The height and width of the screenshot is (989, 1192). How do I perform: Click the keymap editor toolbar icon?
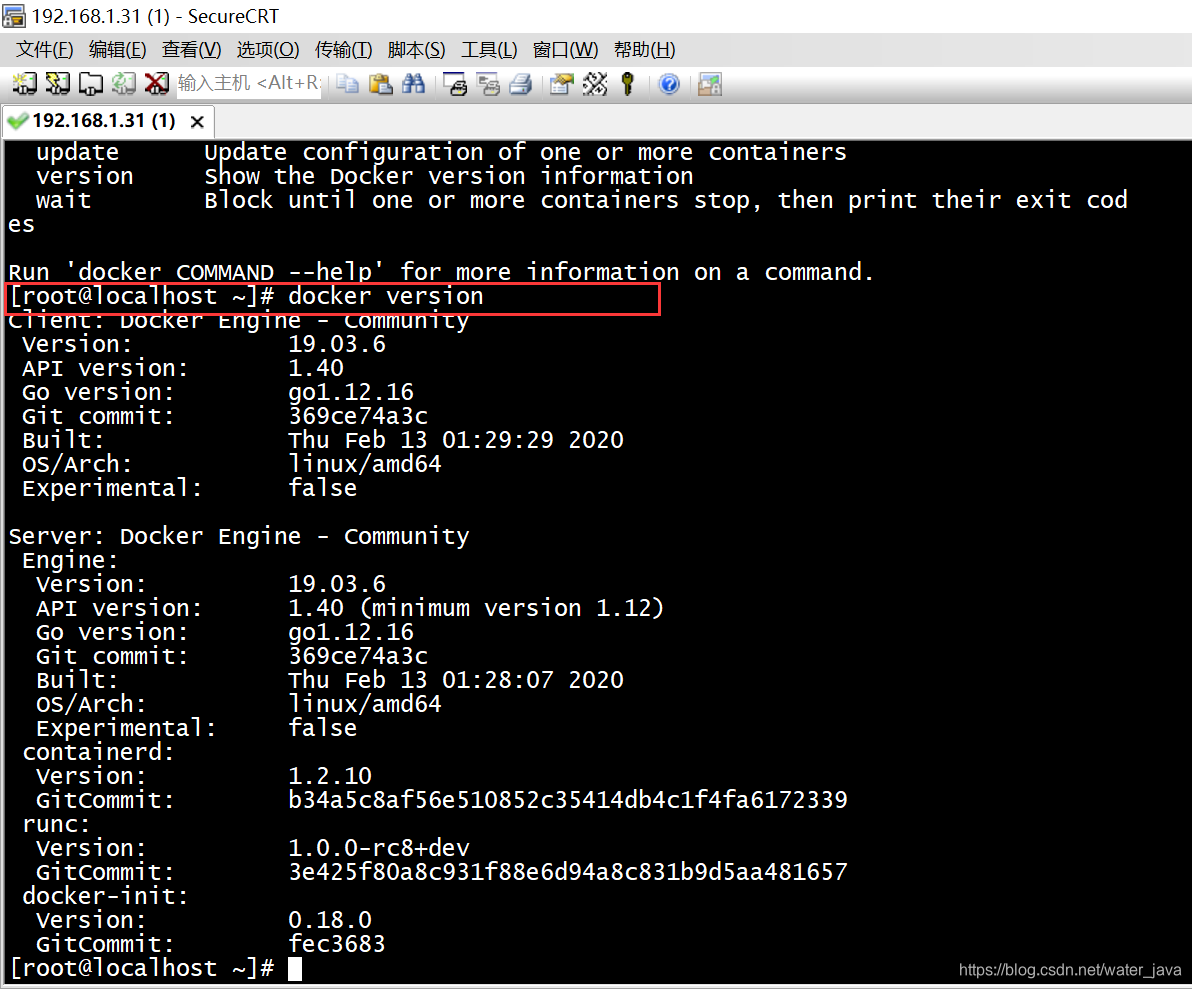pyautogui.click(x=595, y=84)
